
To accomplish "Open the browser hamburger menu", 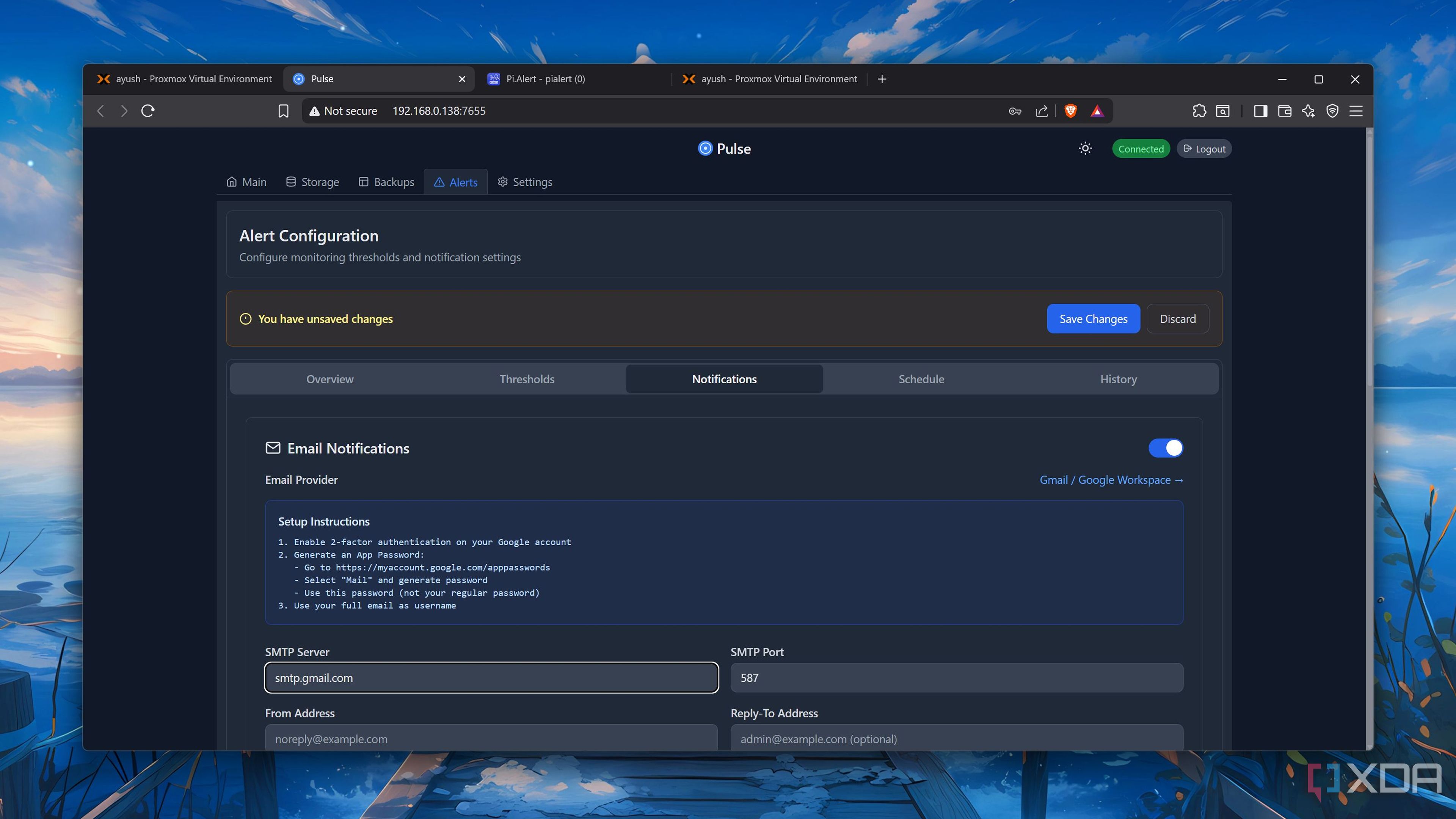I will pos(1356,111).
